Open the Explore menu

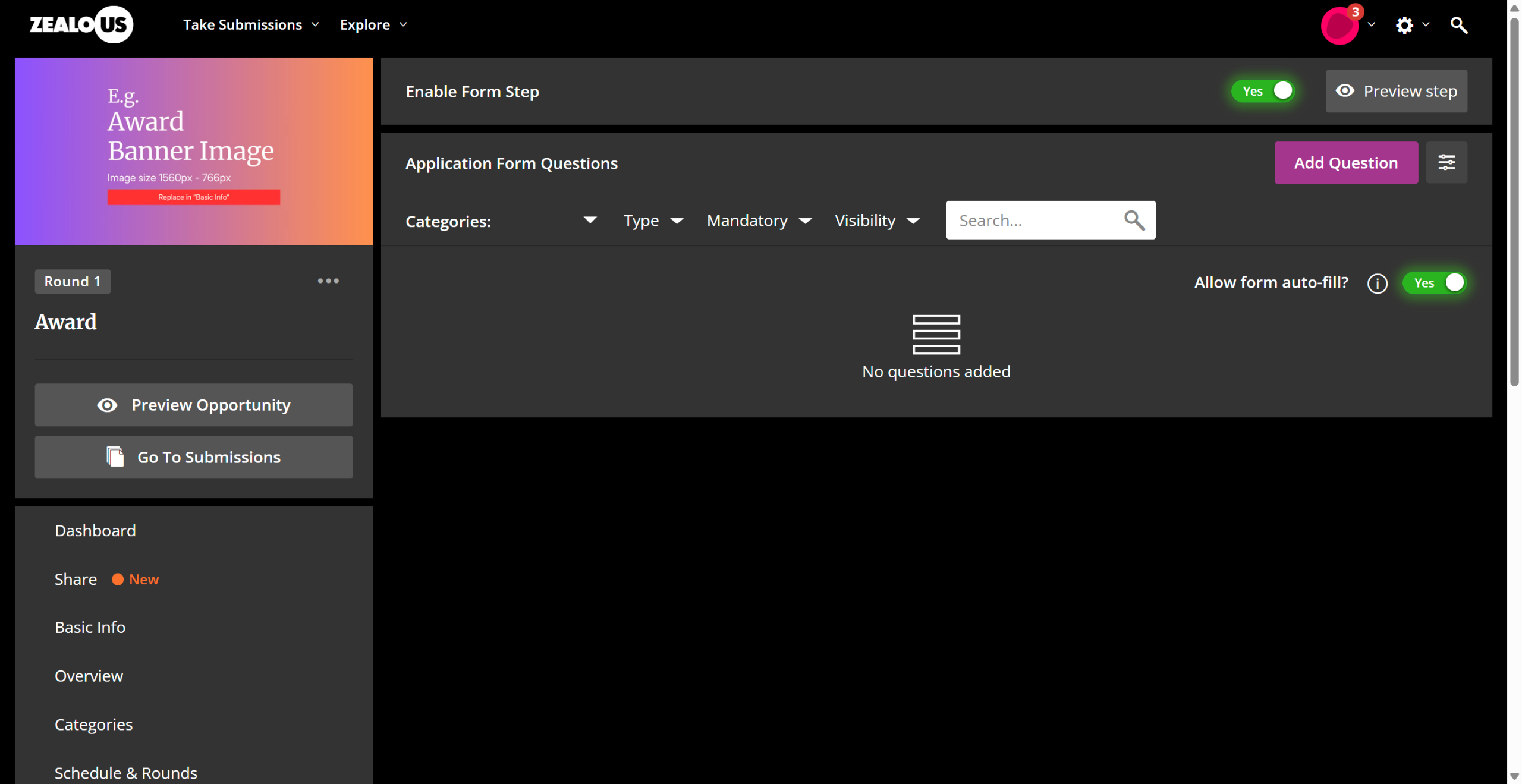(x=373, y=24)
